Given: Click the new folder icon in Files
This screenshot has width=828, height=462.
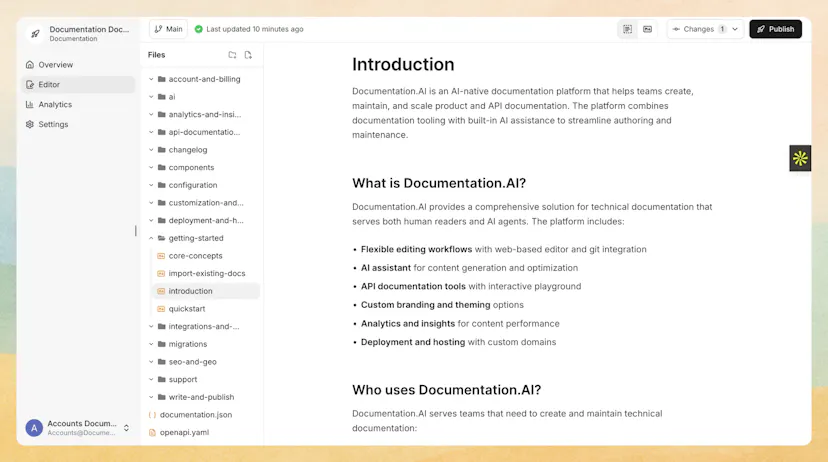Looking at the screenshot, I should pos(232,55).
